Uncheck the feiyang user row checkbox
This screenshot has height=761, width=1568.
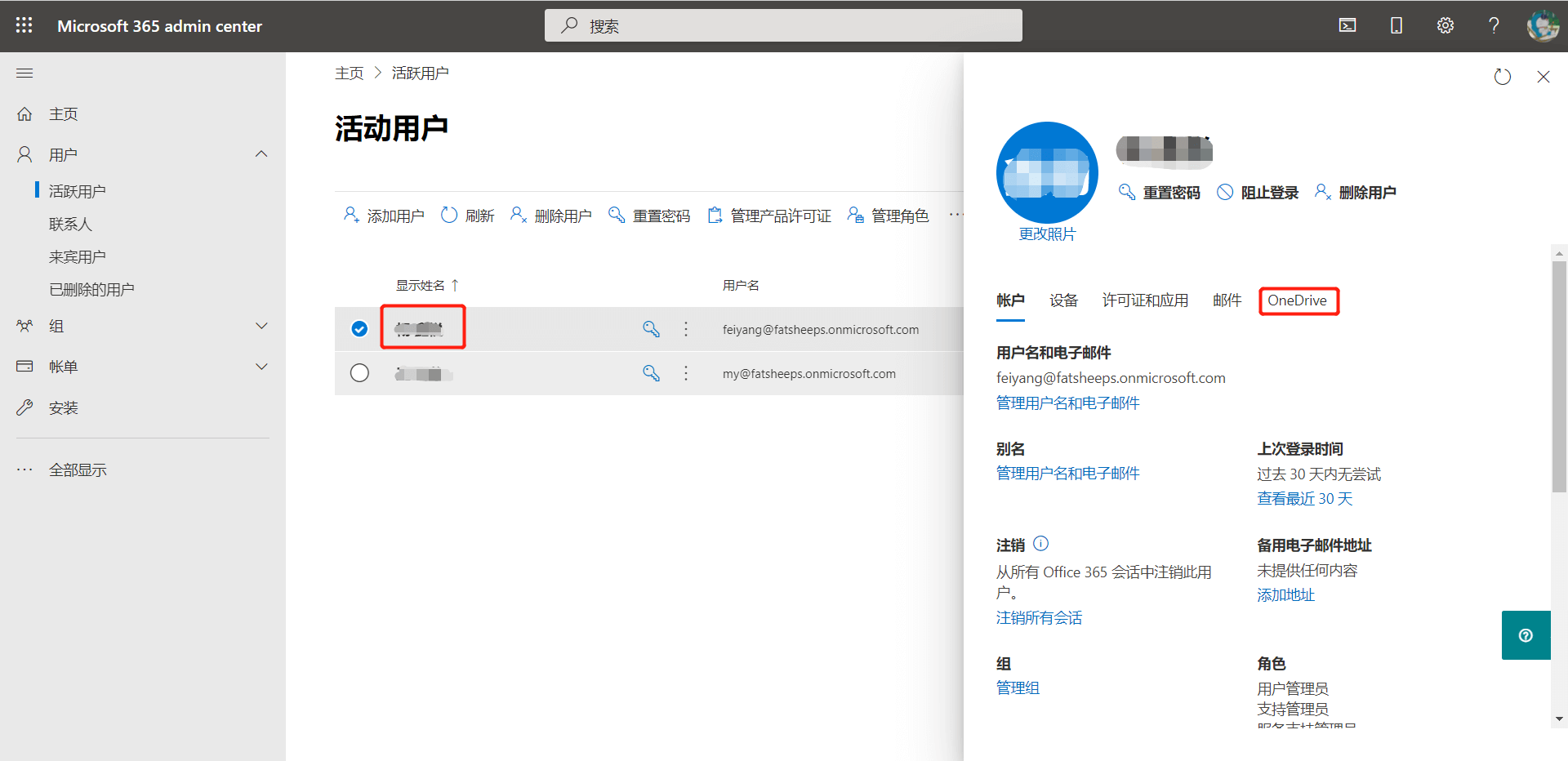point(359,329)
